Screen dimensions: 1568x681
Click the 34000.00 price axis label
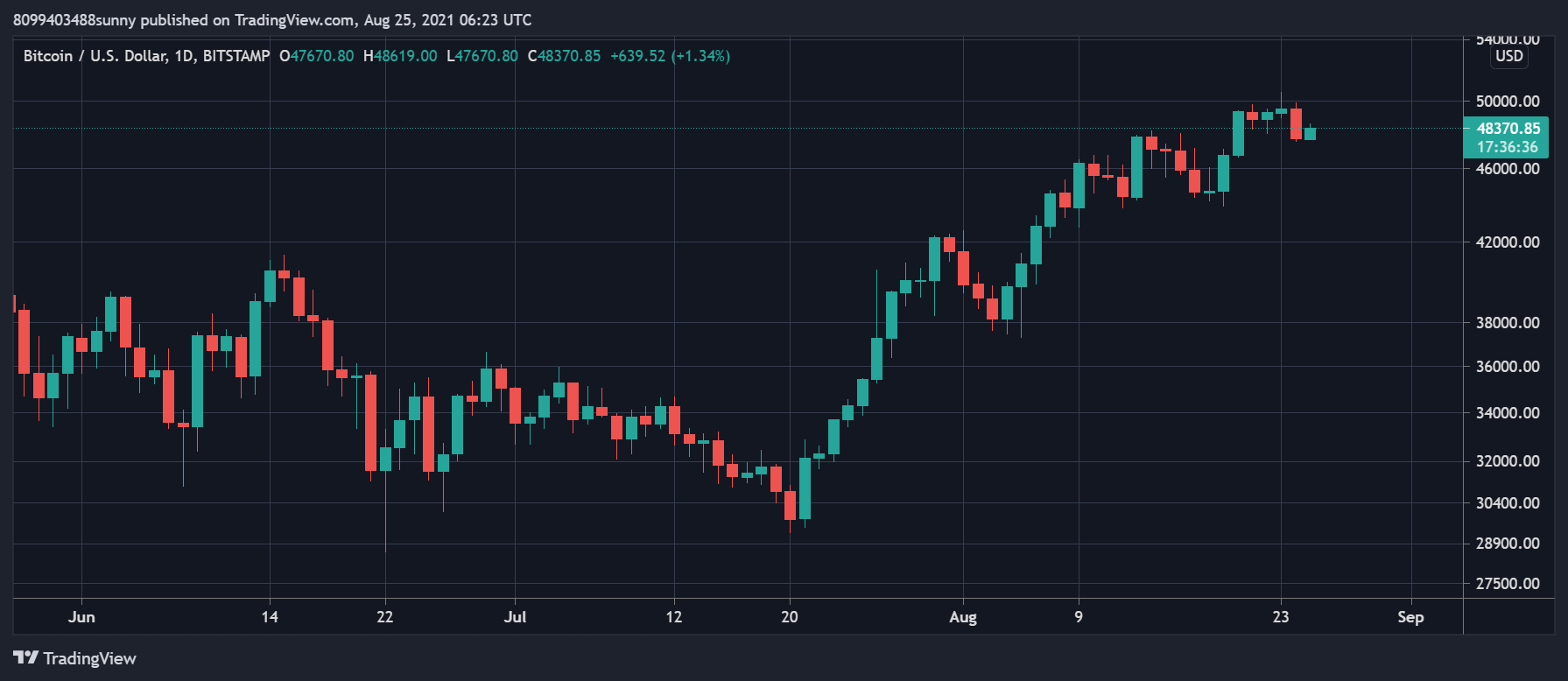click(1508, 413)
